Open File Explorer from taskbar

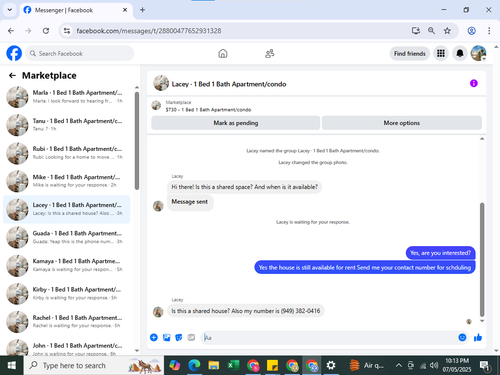click(213, 365)
